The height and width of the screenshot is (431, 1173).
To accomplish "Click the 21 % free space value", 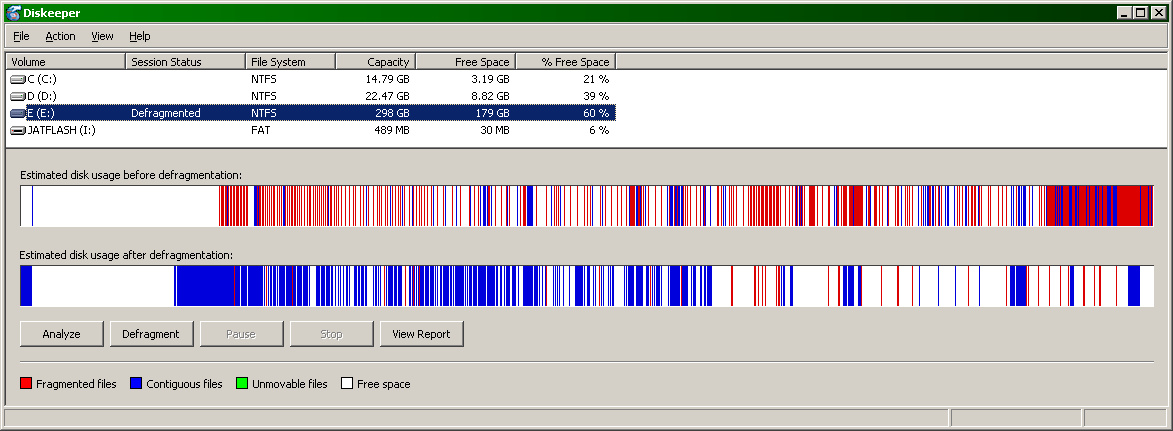I will tap(597, 79).
